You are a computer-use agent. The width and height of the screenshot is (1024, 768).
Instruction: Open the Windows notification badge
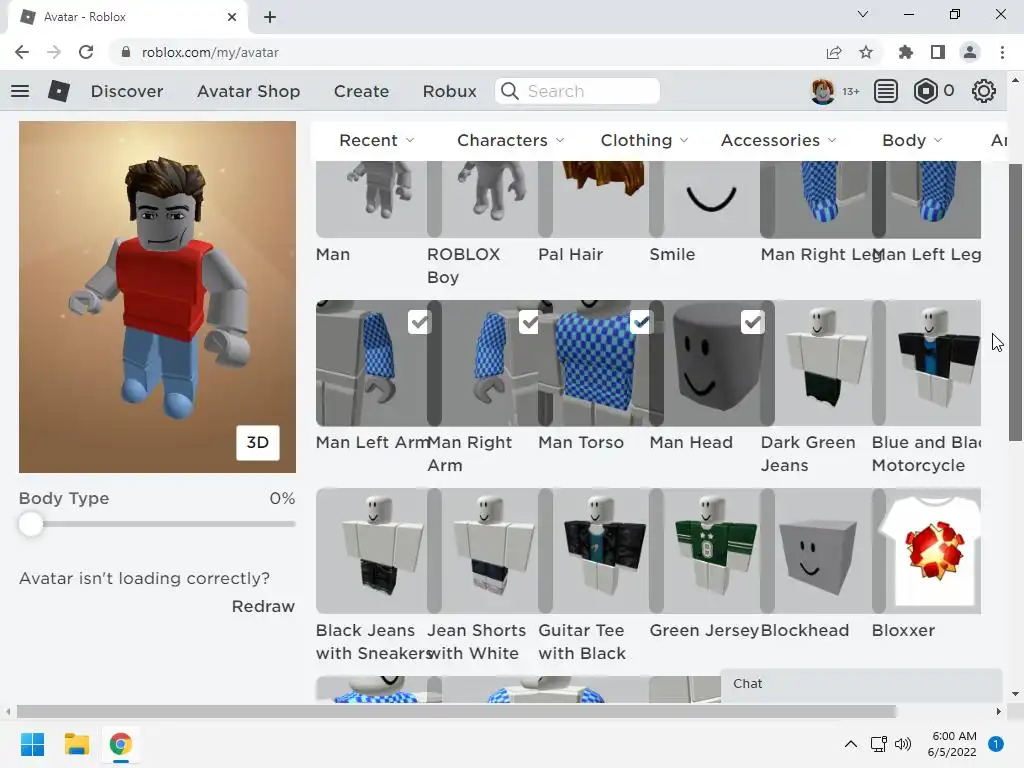[996, 744]
